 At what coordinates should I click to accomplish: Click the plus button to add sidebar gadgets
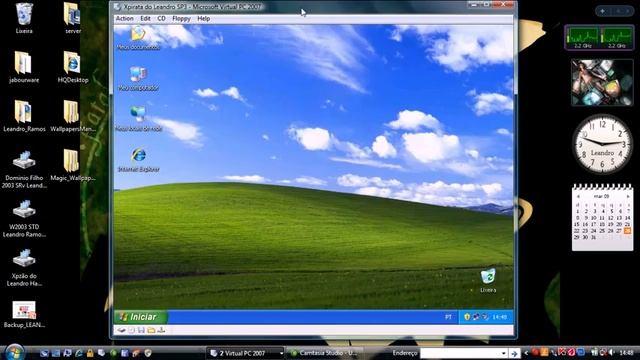[x=602, y=11]
